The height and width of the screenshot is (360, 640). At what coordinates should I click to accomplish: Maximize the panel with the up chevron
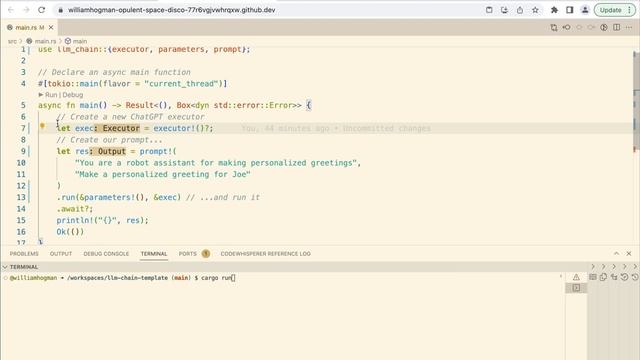[616, 253]
